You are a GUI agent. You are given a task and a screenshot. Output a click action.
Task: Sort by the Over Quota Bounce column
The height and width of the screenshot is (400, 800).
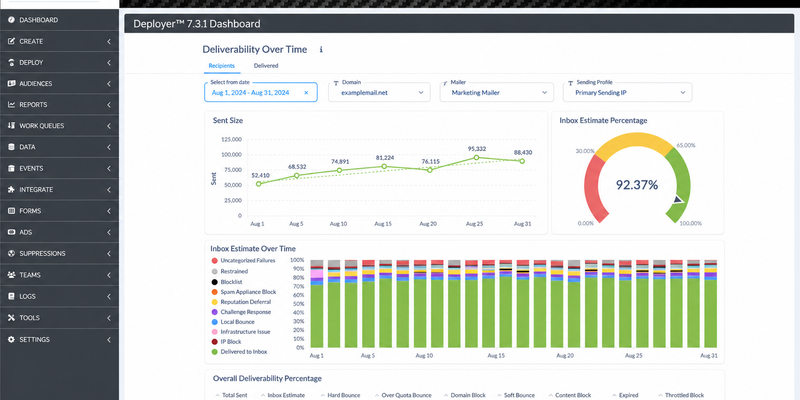[x=403, y=395]
